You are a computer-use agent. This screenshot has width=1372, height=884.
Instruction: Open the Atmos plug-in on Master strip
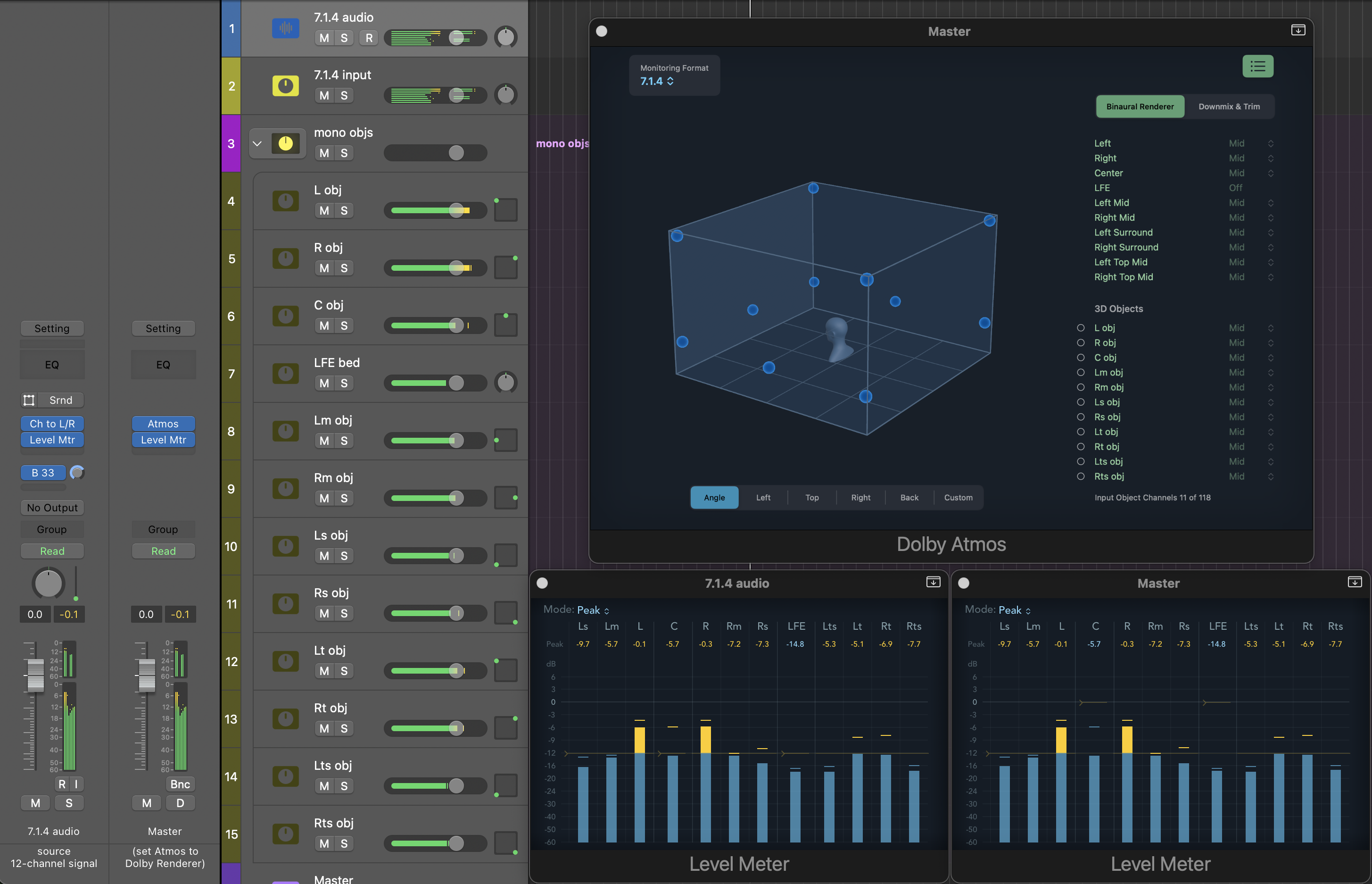164,424
